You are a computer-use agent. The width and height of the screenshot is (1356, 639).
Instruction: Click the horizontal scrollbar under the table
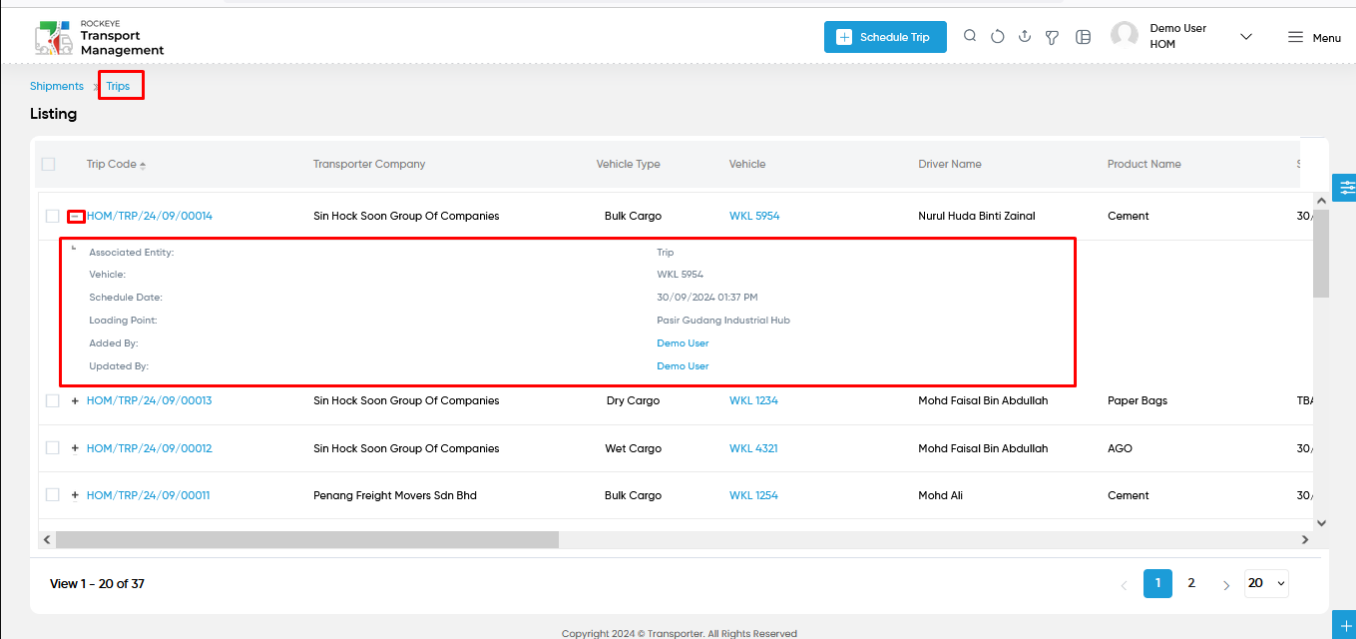tap(307, 539)
